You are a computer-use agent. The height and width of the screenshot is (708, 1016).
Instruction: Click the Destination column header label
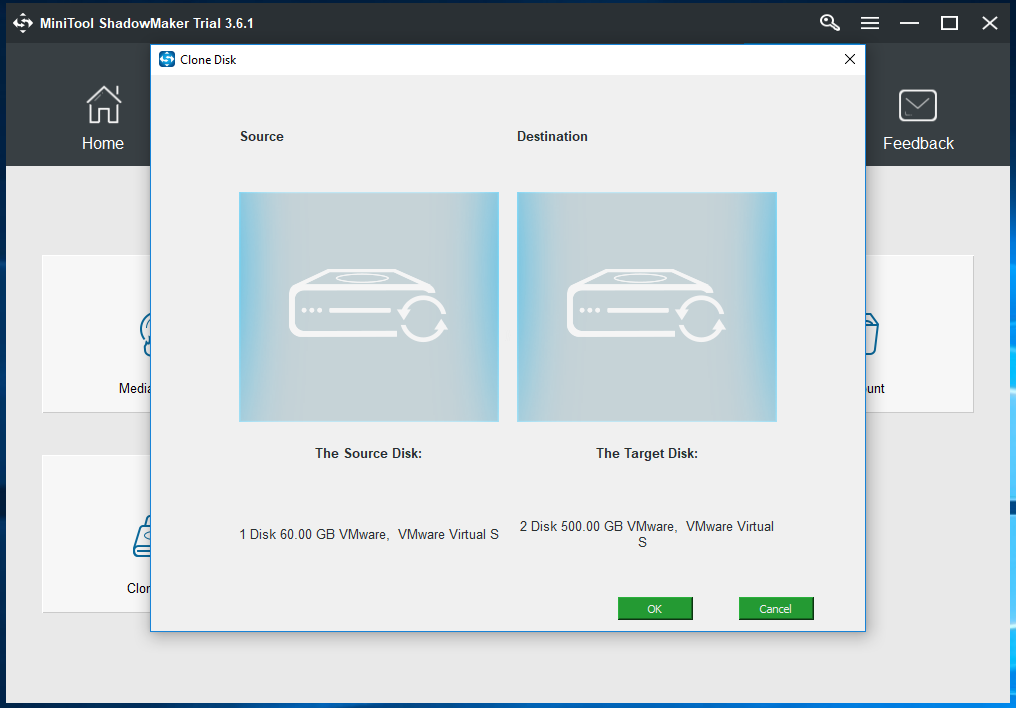pyautogui.click(x=552, y=136)
